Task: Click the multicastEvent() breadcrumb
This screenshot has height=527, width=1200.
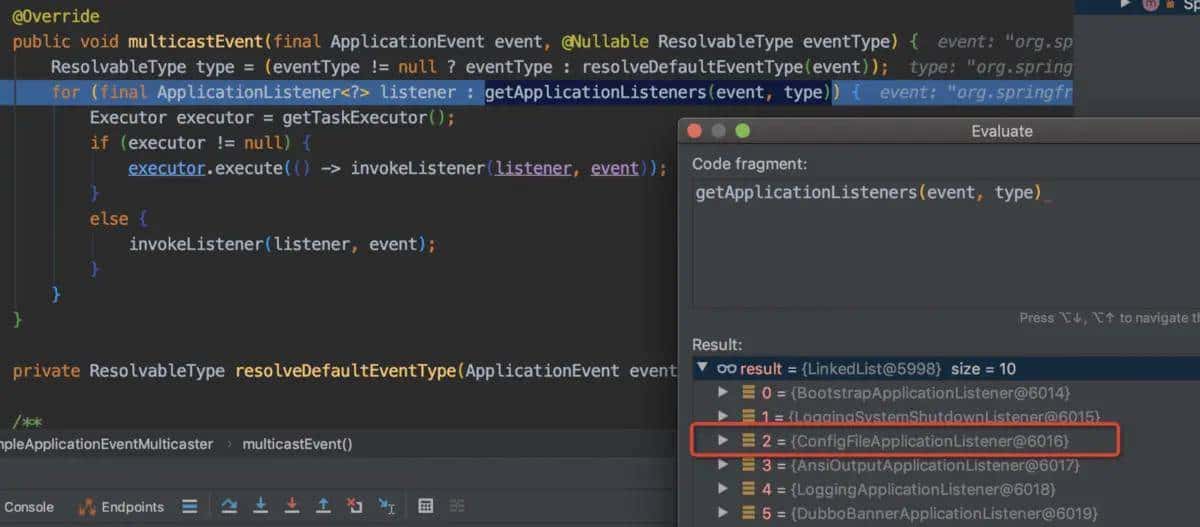Action: tap(297, 444)
